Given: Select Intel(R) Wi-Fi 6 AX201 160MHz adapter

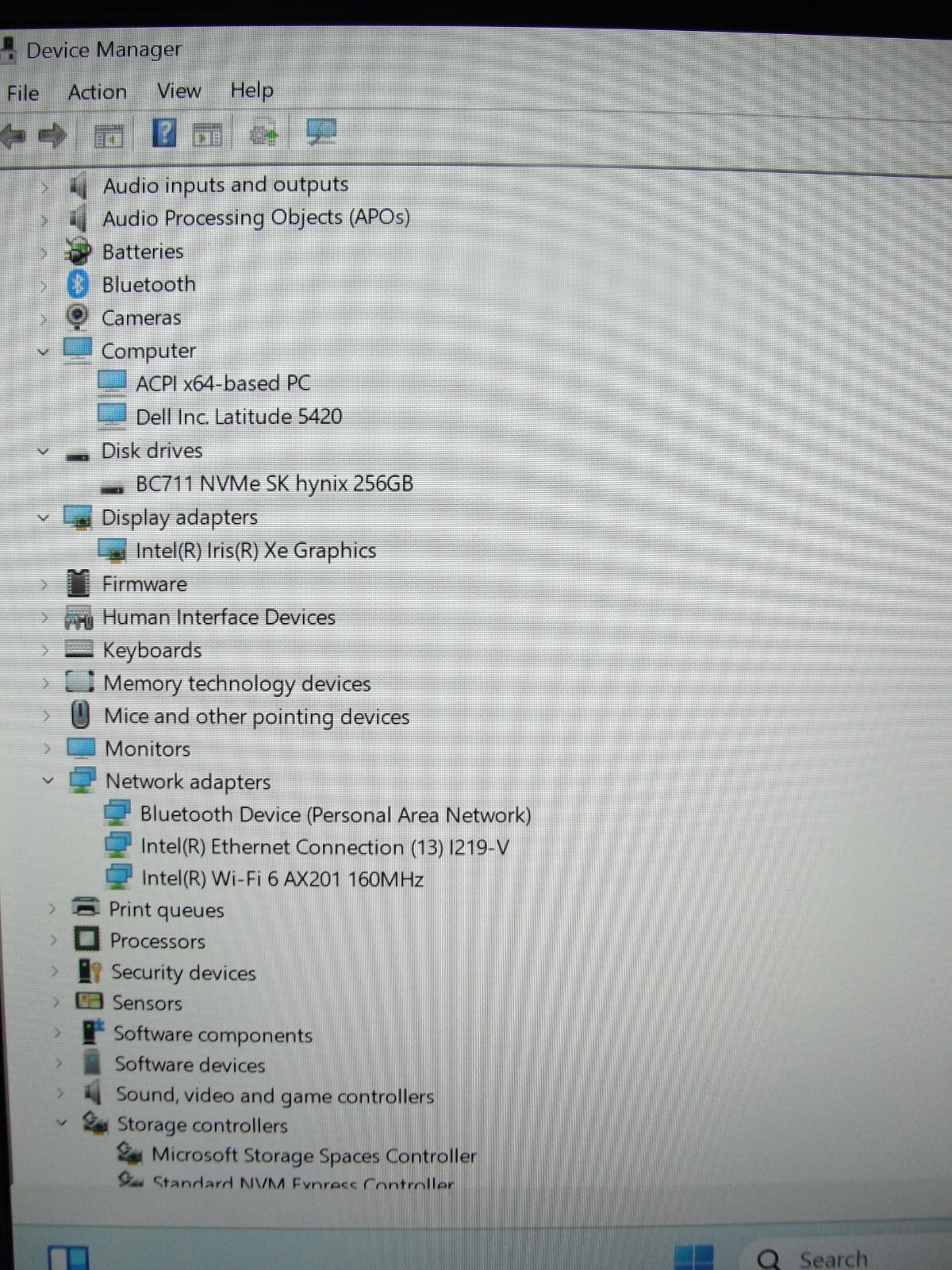Looking at the screenshot, I should point(282,879).
